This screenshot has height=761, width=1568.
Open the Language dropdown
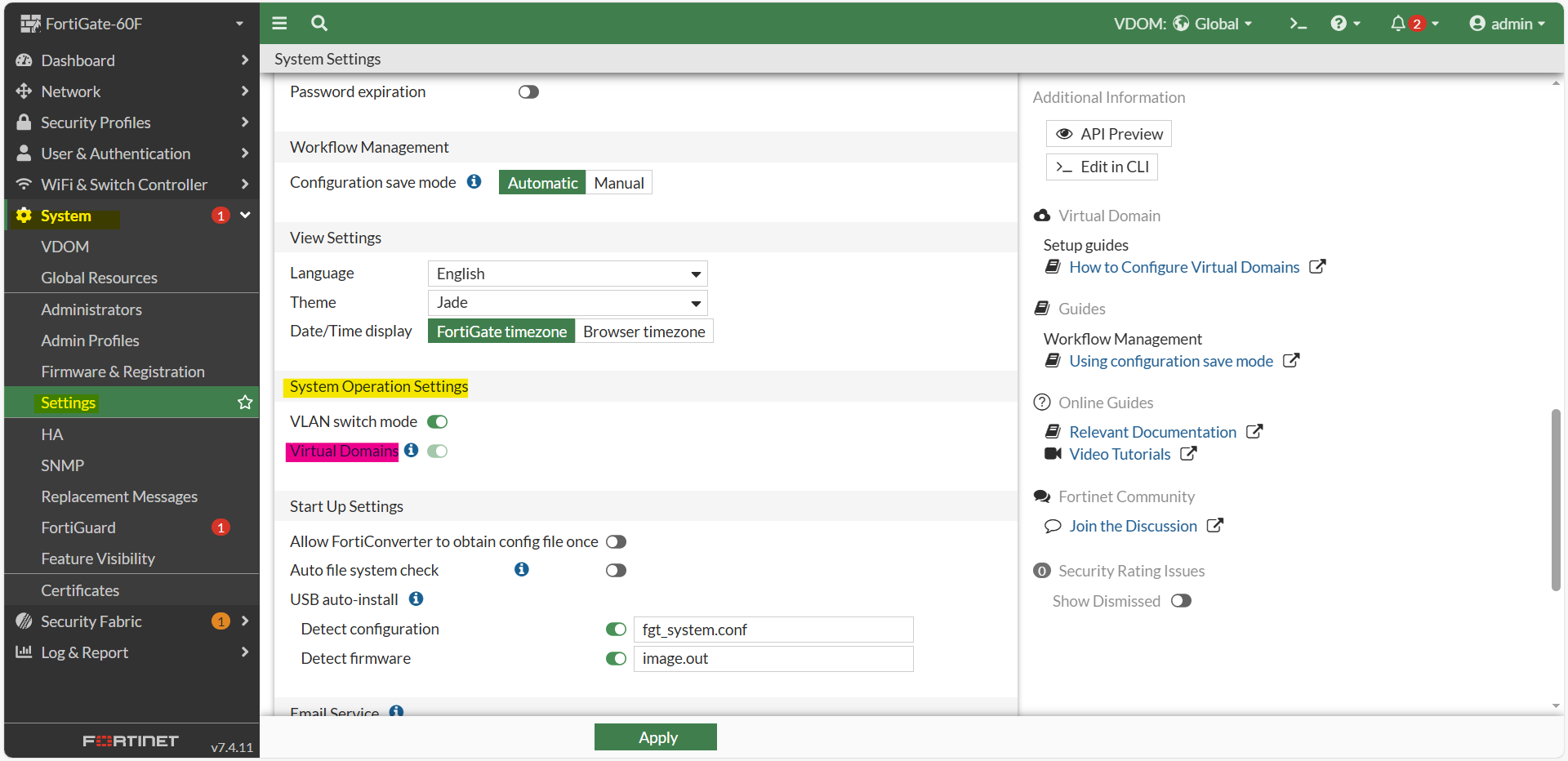click(568, 274)
